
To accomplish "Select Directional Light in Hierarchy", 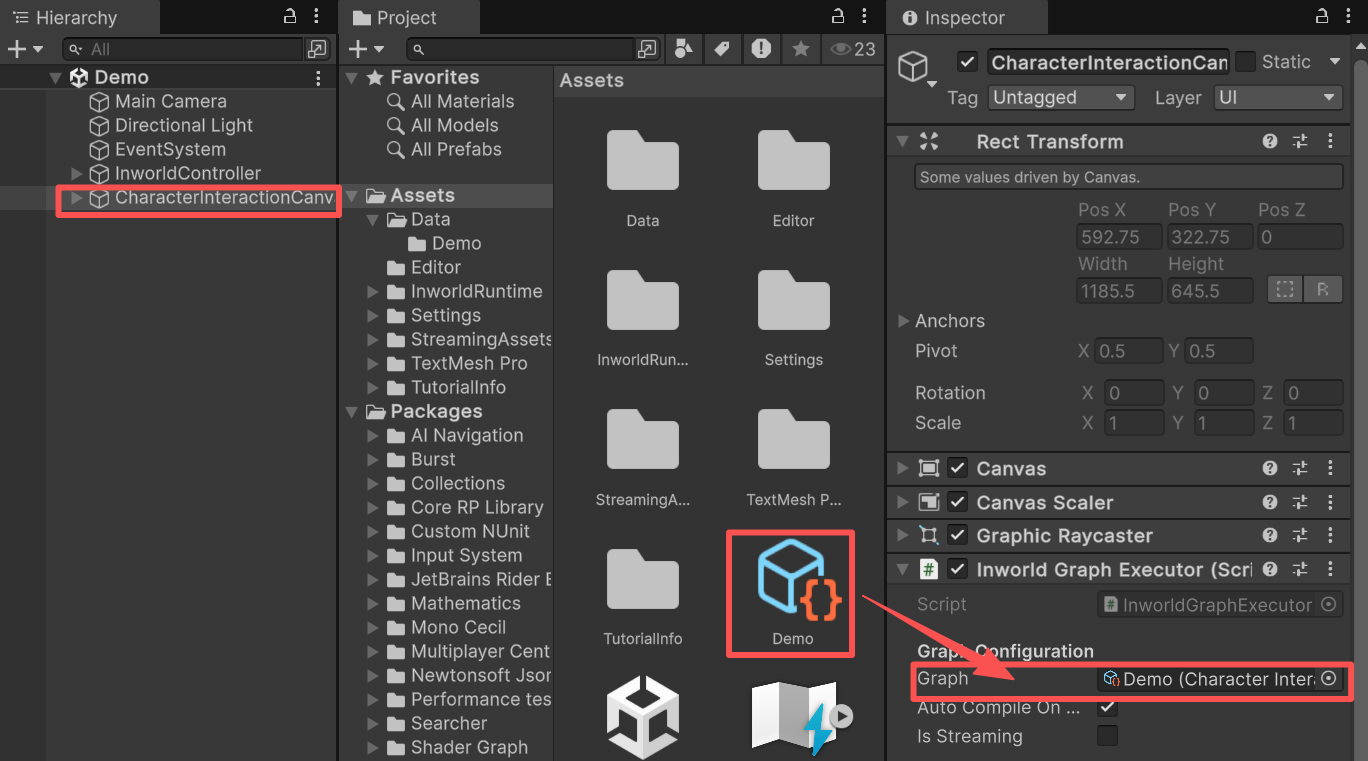I will click(x=183, y=125).
